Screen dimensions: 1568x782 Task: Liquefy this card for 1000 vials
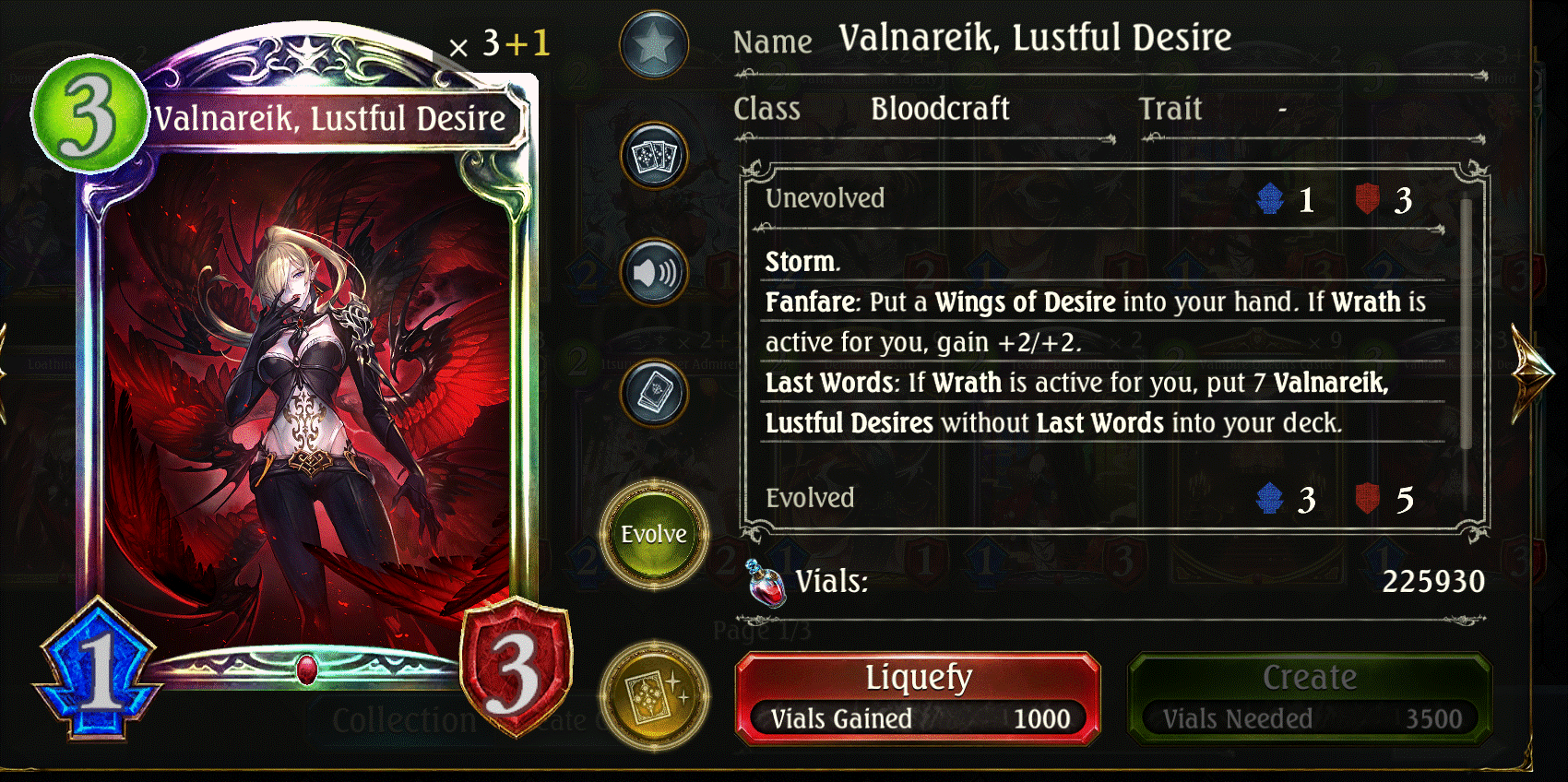tap(918, 698)
